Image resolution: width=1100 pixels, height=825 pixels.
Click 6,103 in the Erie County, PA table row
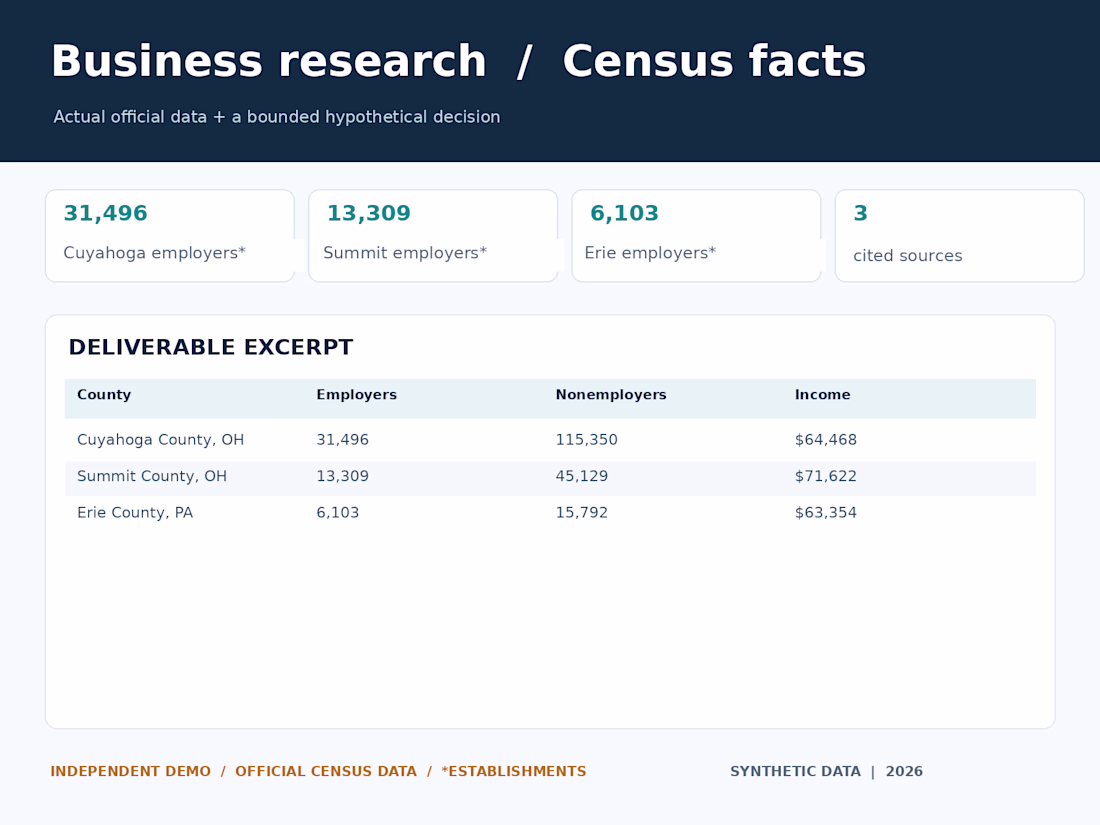(x=337, y=513)
